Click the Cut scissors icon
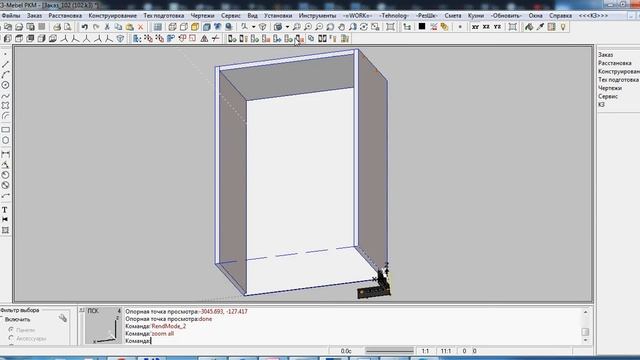640x360 pixels. click(x=107, y=27)
